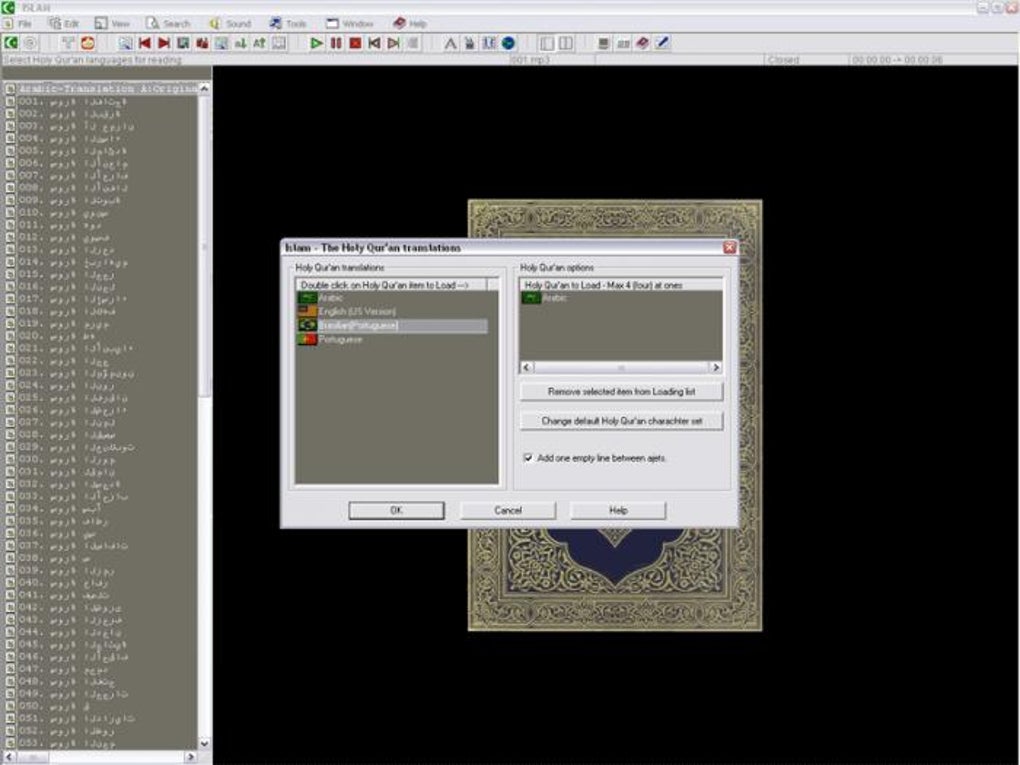The image size is (1020, 765).
Task: Click the 'Arabic-Translation' sidebar header row
Action: click(x=101, y=88)
